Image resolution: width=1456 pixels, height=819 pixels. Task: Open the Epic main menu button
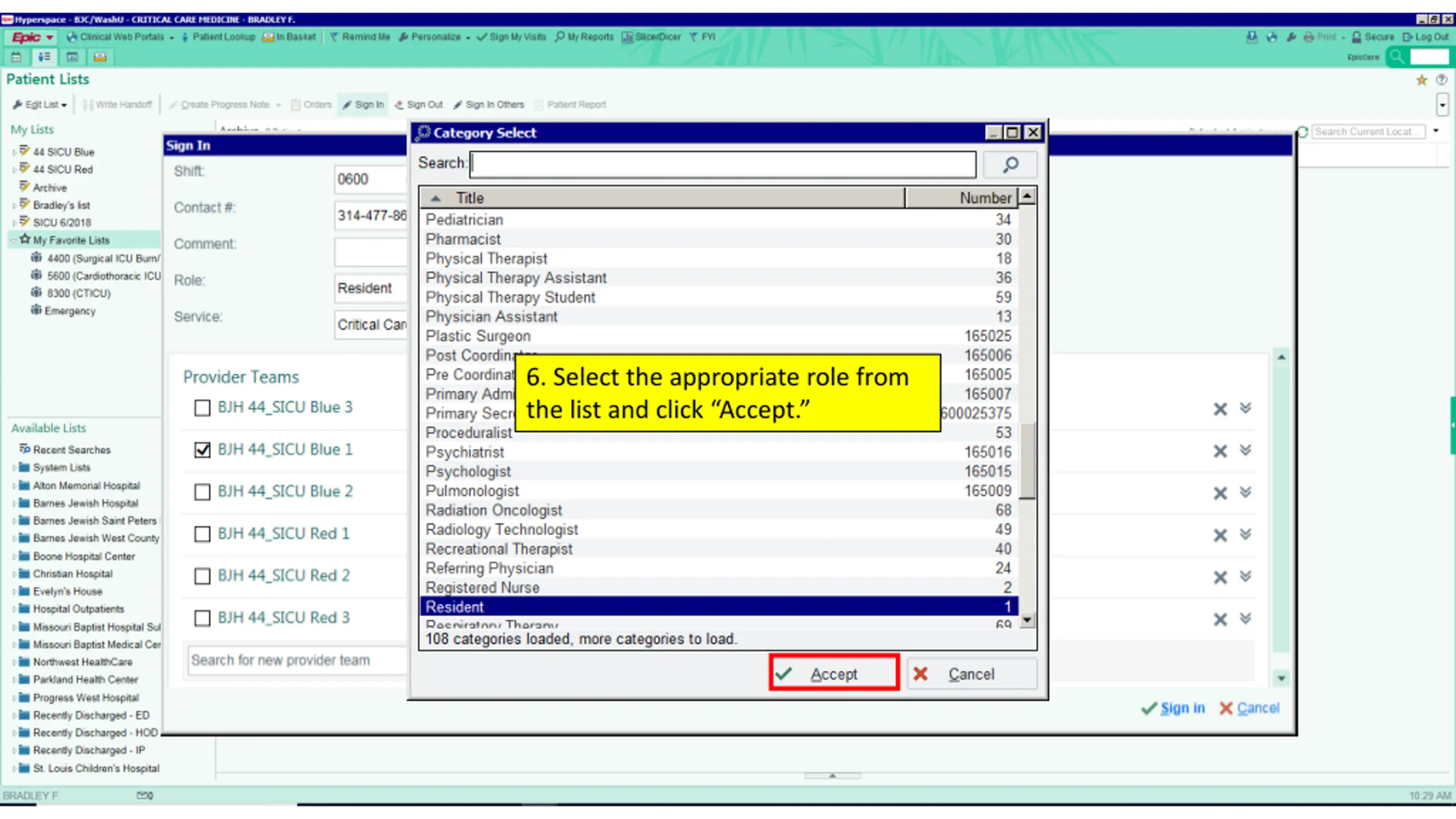pos(31,38)
